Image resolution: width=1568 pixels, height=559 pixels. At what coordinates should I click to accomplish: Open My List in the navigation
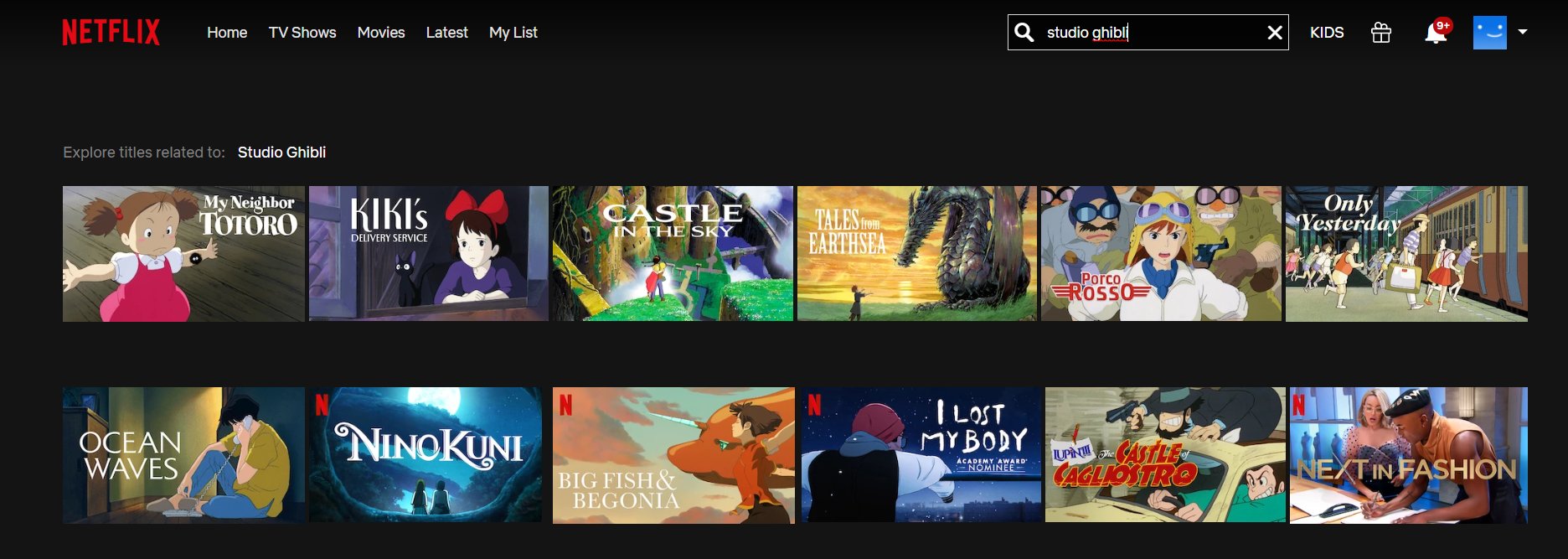[513, 33]
